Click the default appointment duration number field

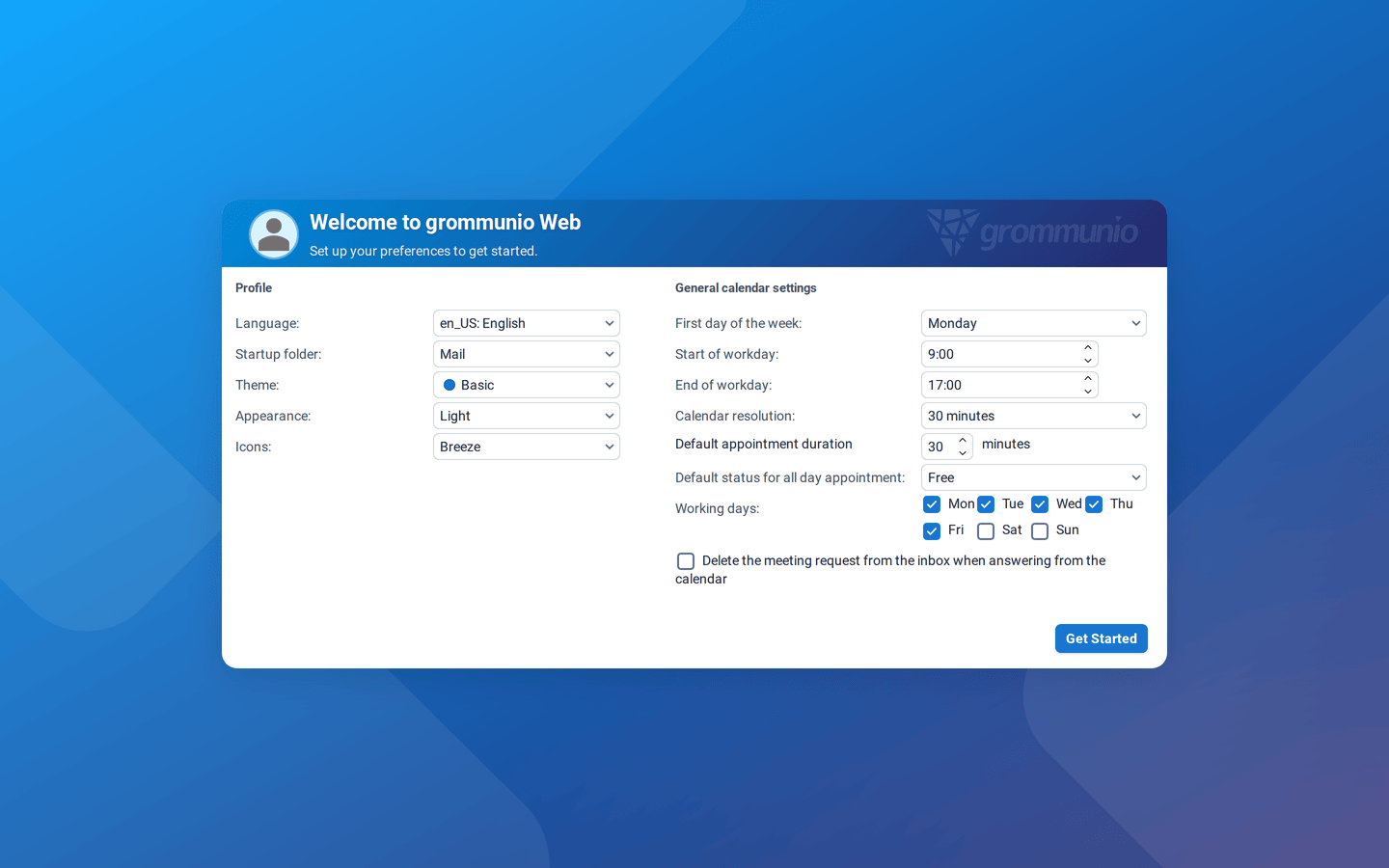938,447
